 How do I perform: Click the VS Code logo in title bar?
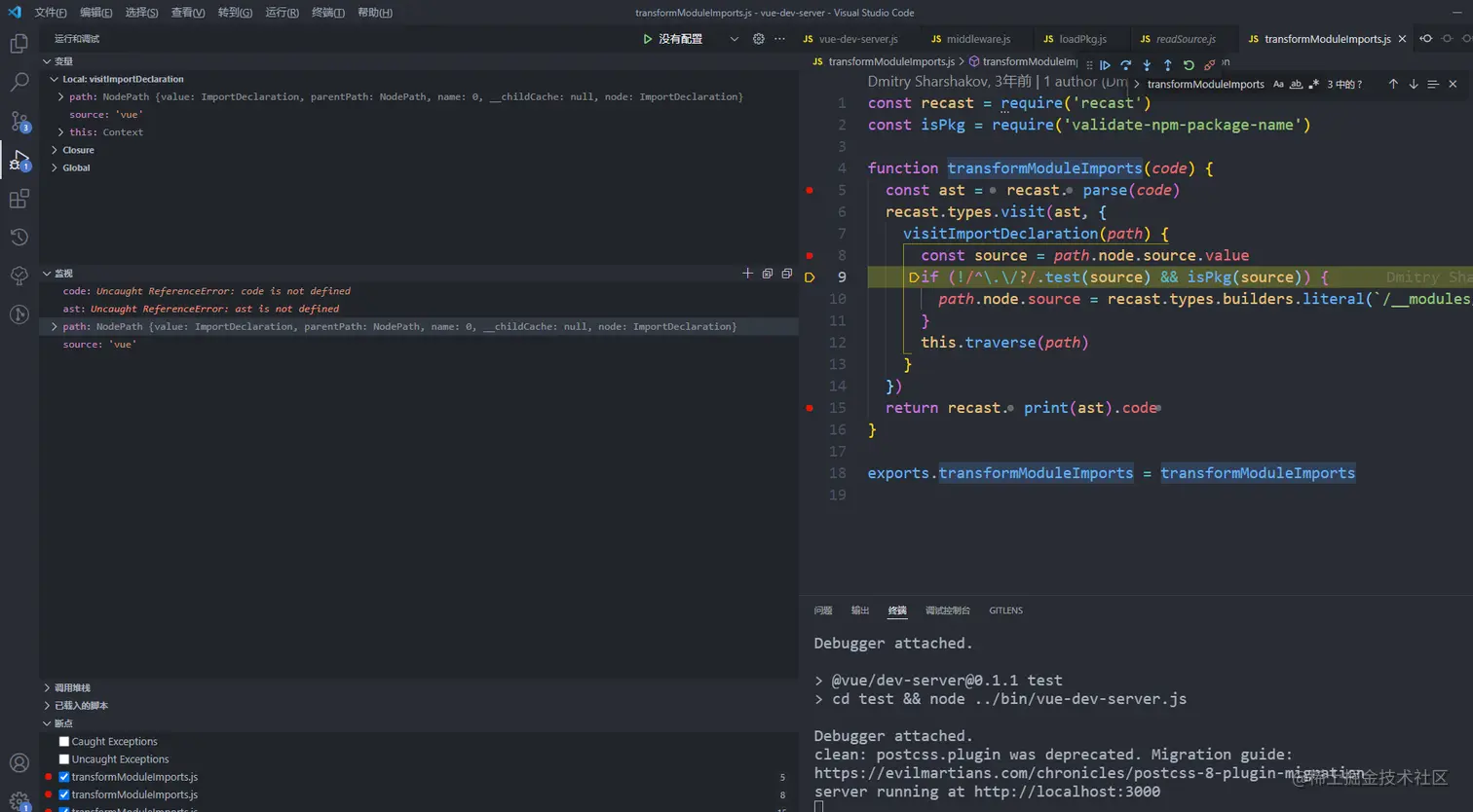pos(14,12)
